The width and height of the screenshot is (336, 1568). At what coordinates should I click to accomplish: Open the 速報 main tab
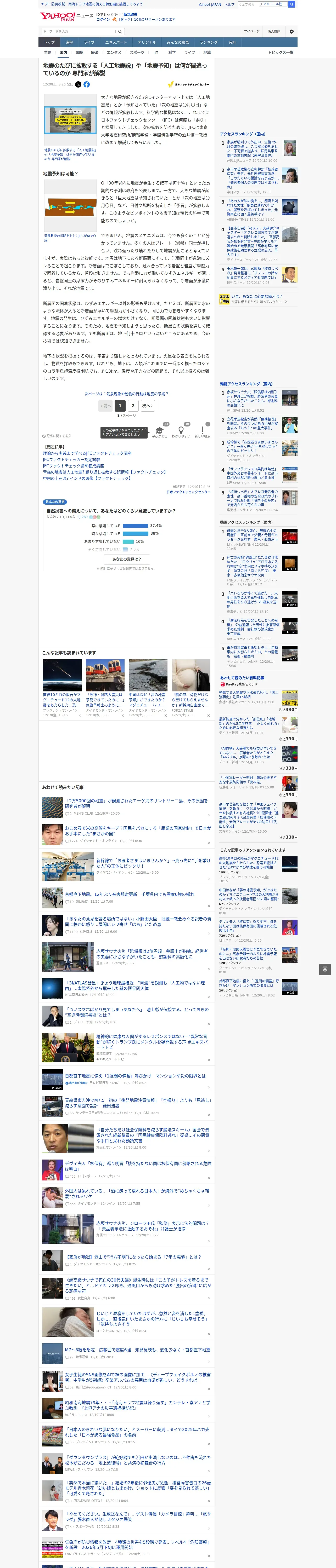69,43
